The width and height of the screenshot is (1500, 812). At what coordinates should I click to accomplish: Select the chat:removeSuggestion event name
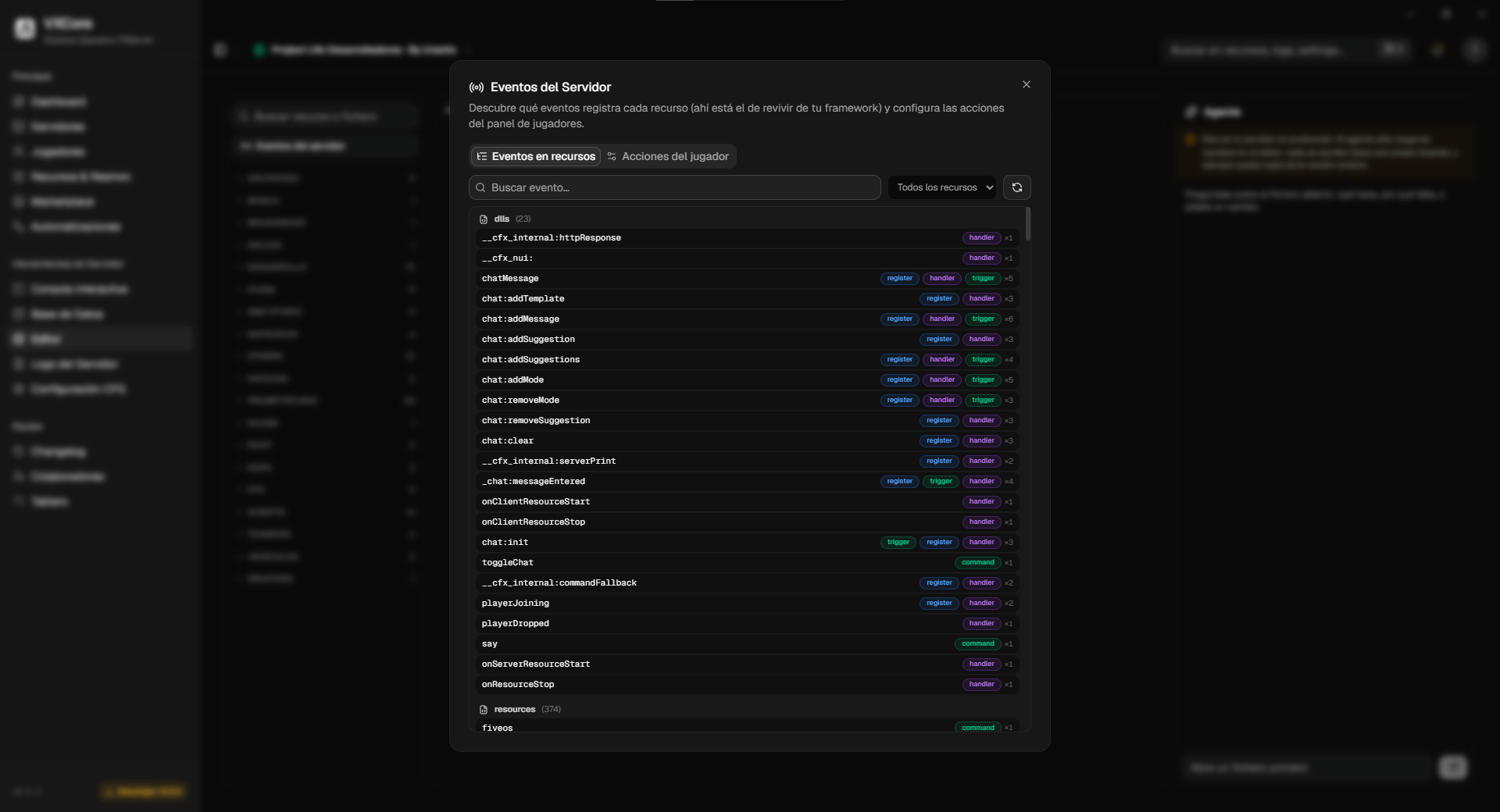click(536, 420)
